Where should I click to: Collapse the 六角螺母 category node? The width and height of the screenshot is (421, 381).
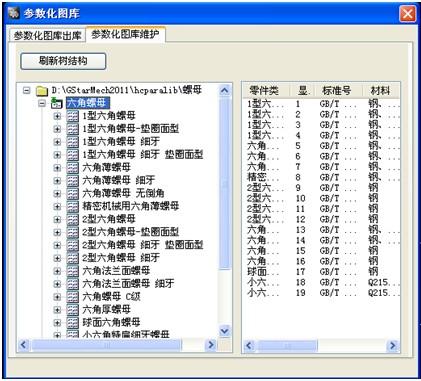[x=42, y=103]
